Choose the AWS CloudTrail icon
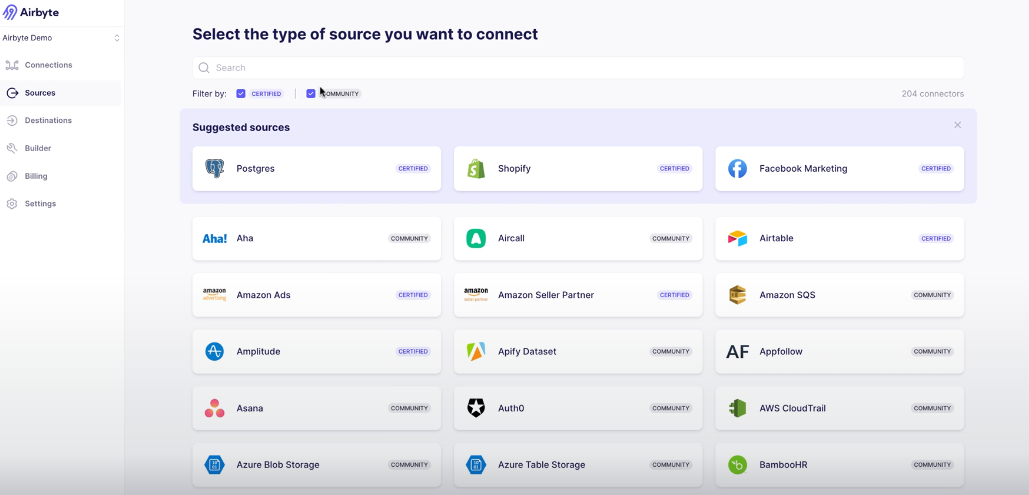This screenshot has width=1029, height=495. [x=738, y=408]
